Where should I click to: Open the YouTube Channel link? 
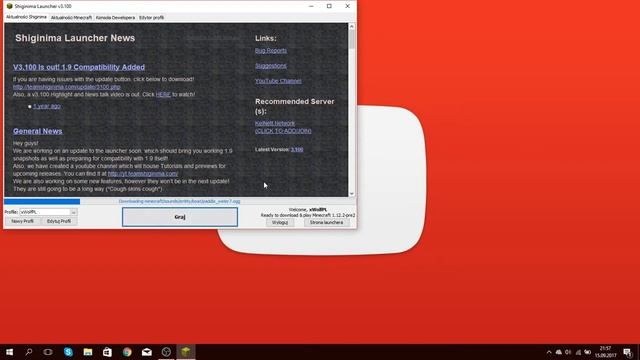[278, 81]
